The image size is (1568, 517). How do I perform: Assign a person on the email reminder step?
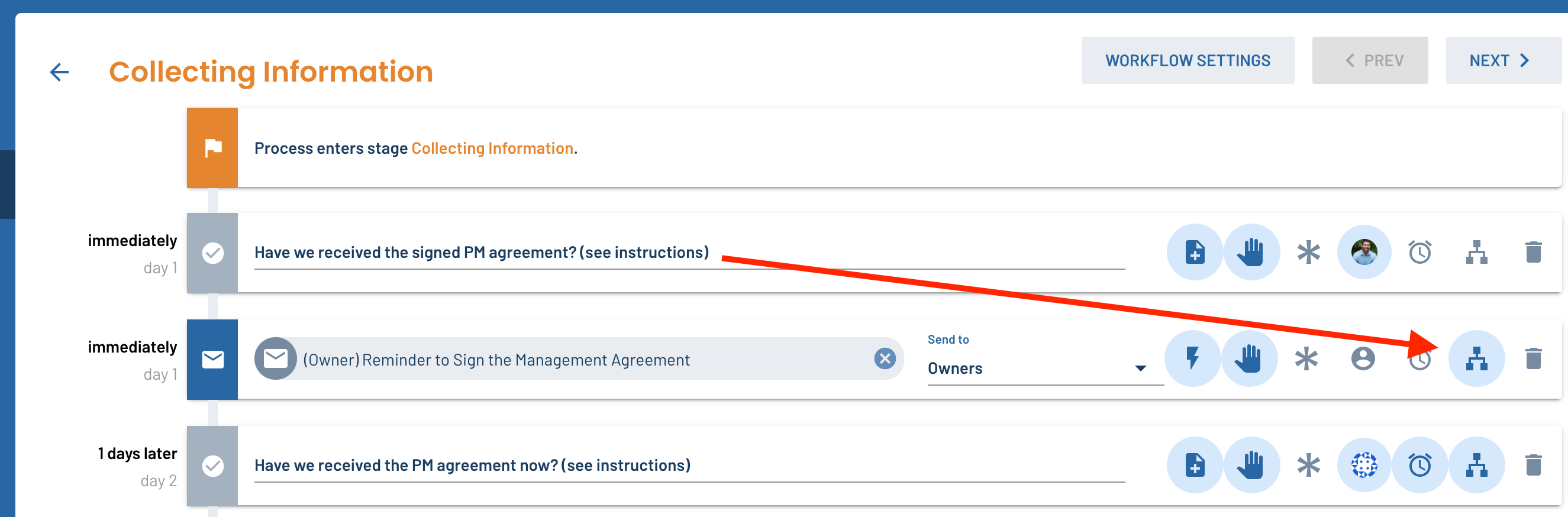click(1363, 358)
